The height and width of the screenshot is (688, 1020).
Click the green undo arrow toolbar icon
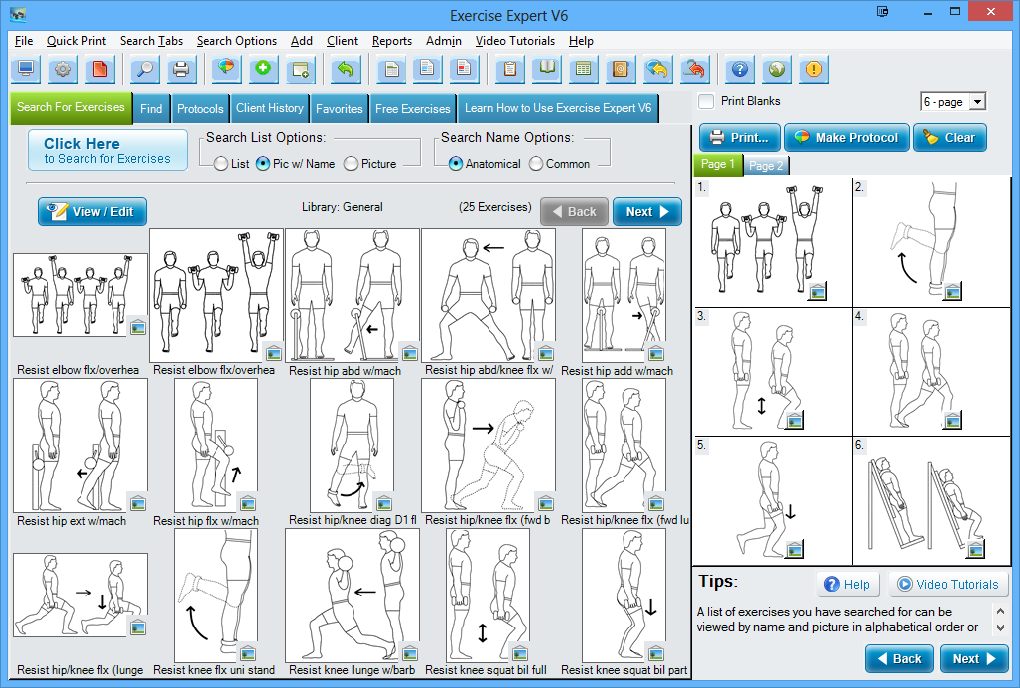(345, 69)
